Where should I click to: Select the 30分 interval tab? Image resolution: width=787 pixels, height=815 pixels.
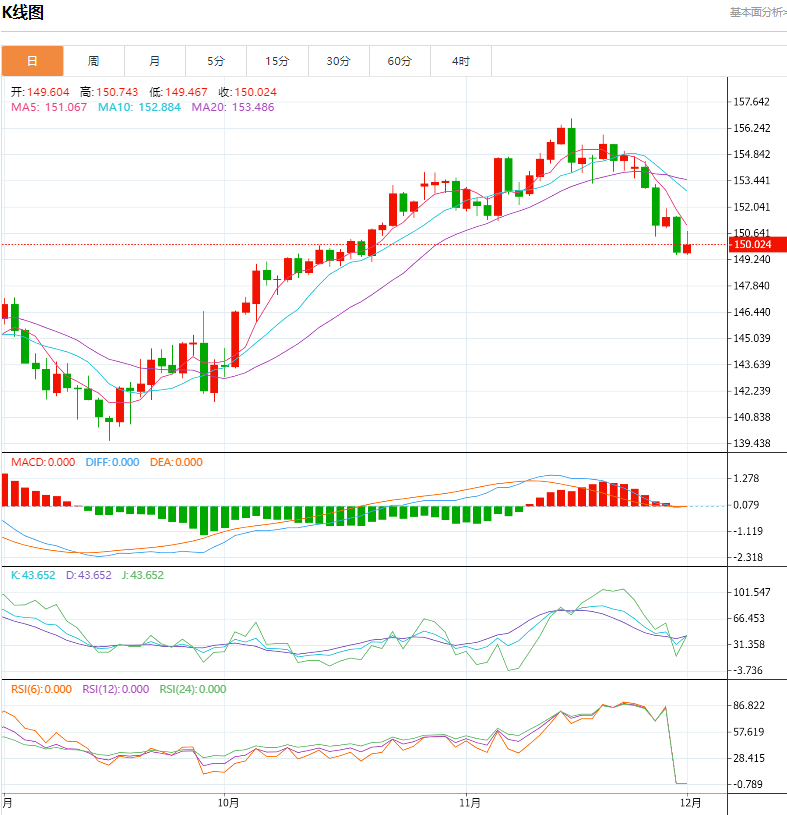tap(338, 61)
